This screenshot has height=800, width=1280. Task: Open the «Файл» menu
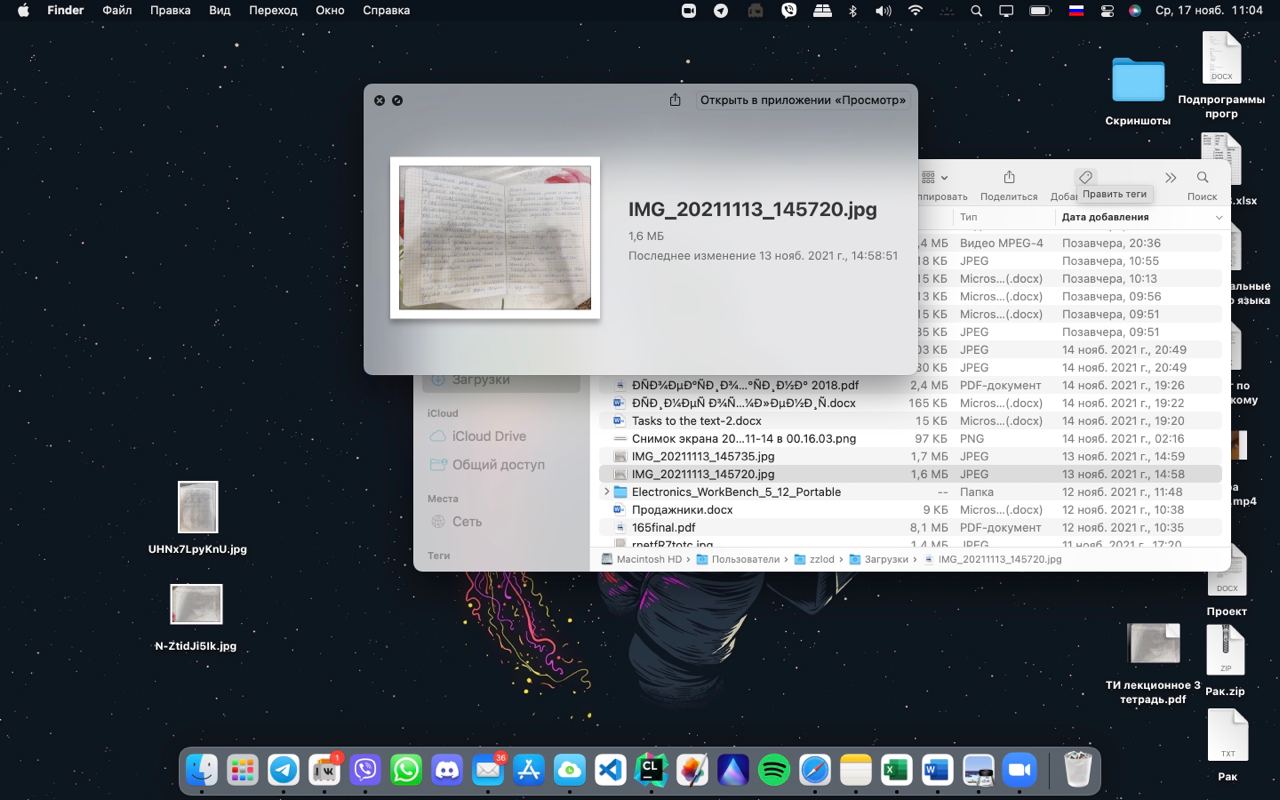(x=117, y=10)
